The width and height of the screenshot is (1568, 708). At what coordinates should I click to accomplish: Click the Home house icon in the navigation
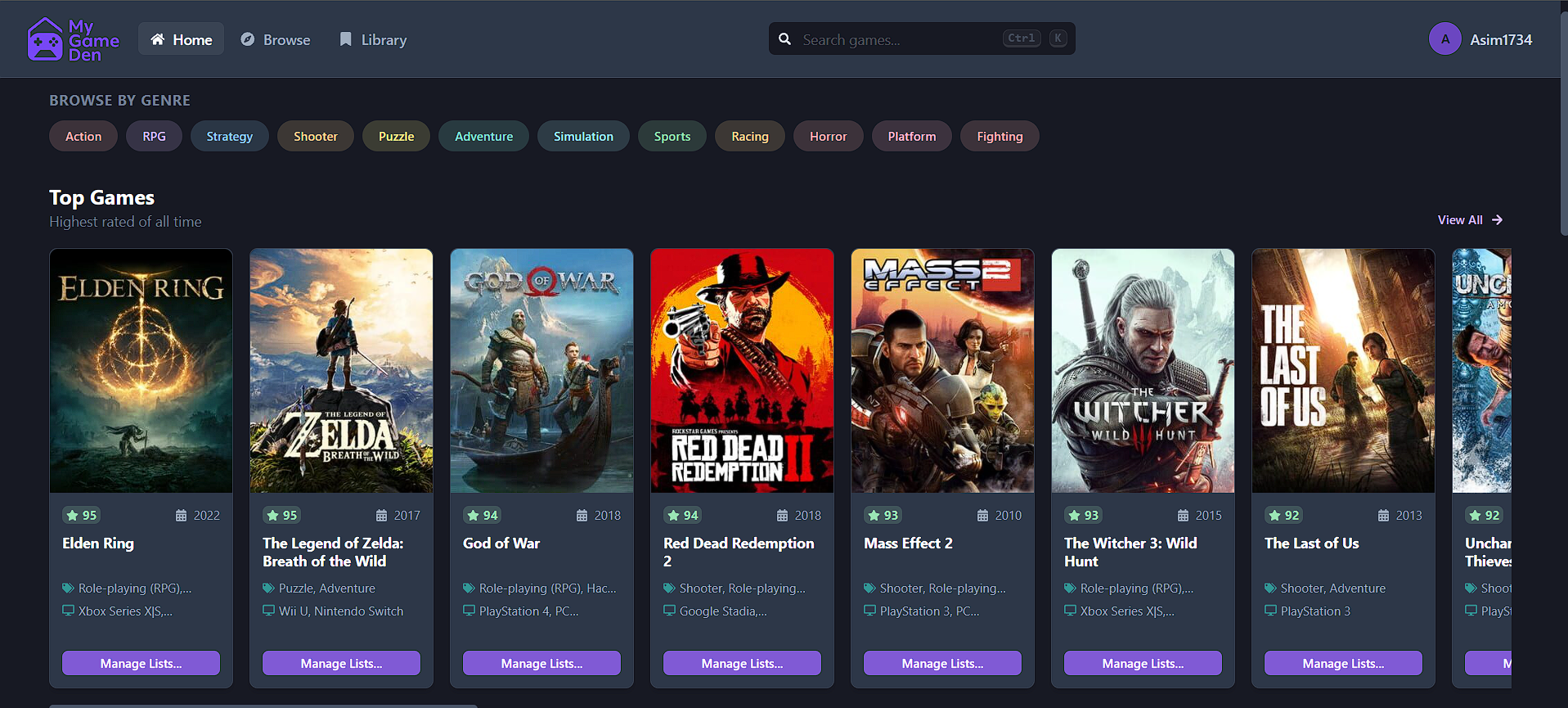(x=158, y=39)
